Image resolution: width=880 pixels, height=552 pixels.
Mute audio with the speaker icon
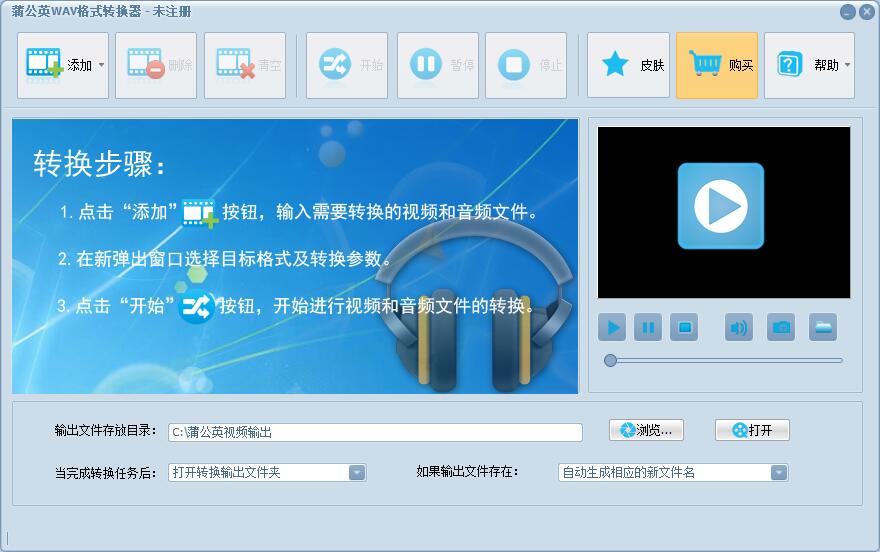[x=739, y=327]
